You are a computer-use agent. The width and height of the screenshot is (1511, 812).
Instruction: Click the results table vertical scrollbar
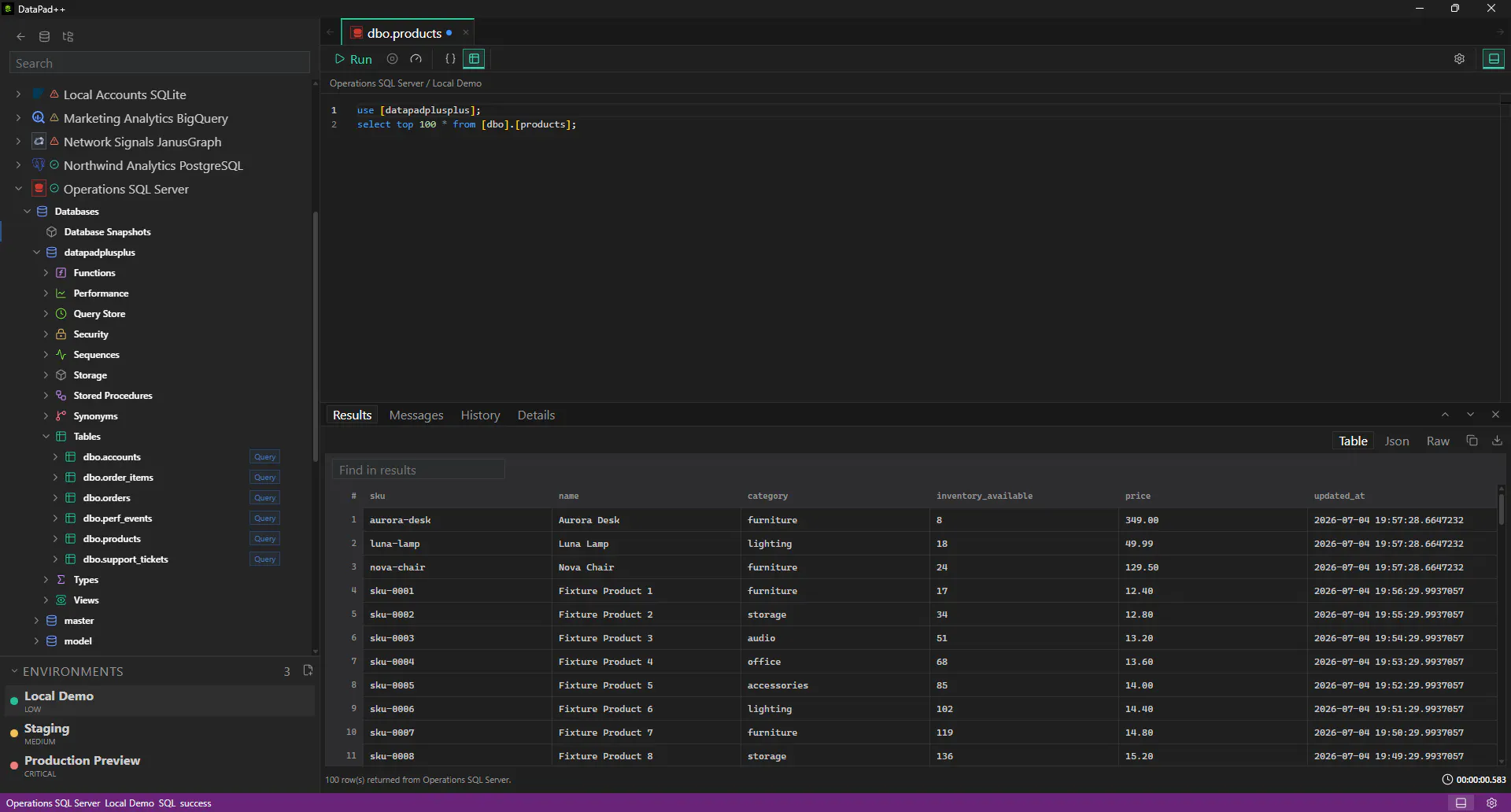pyautogui.click(x=1502, y=509)
